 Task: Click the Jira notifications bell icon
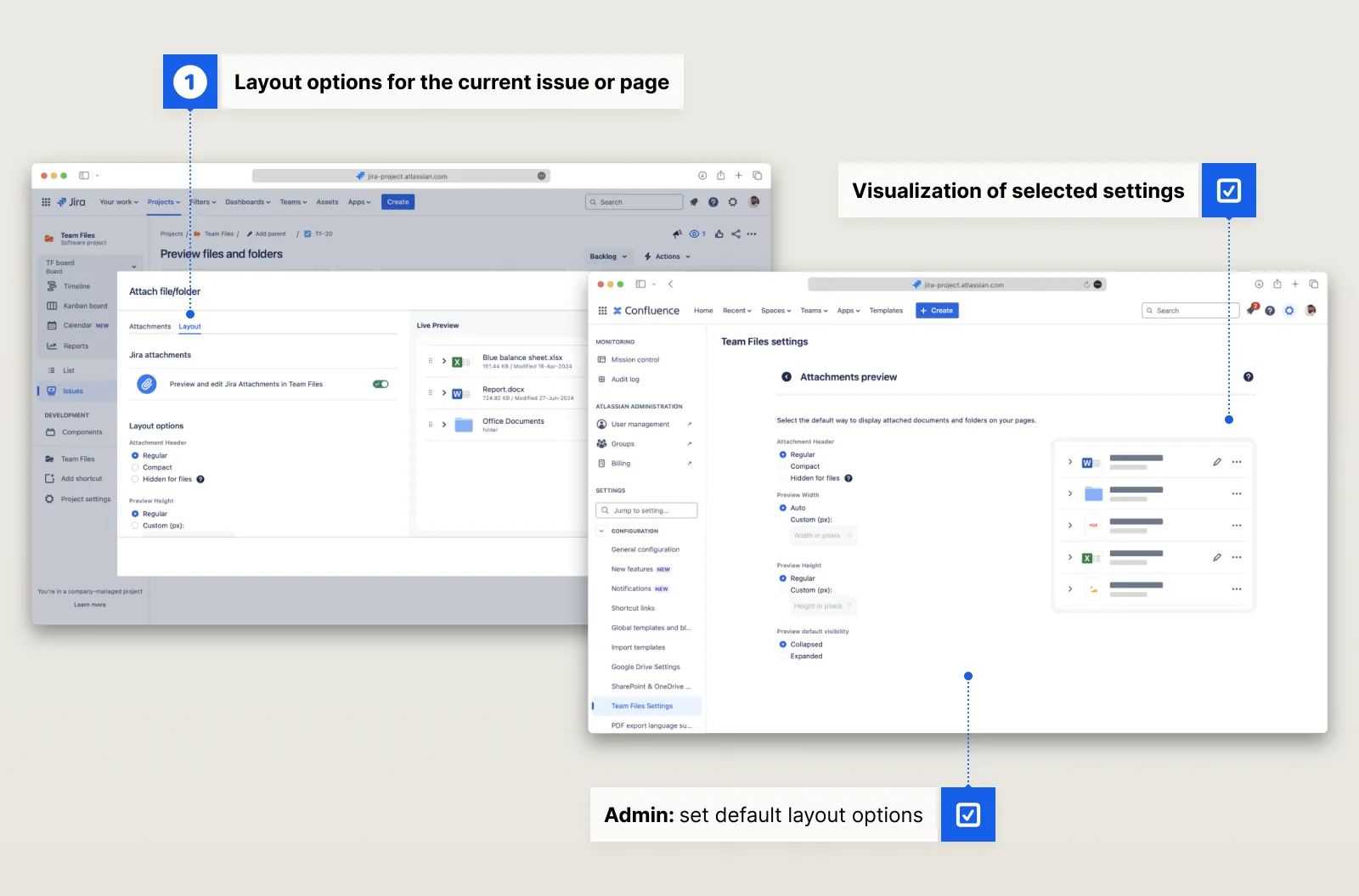pyautogui.click(x=694, y=202)
